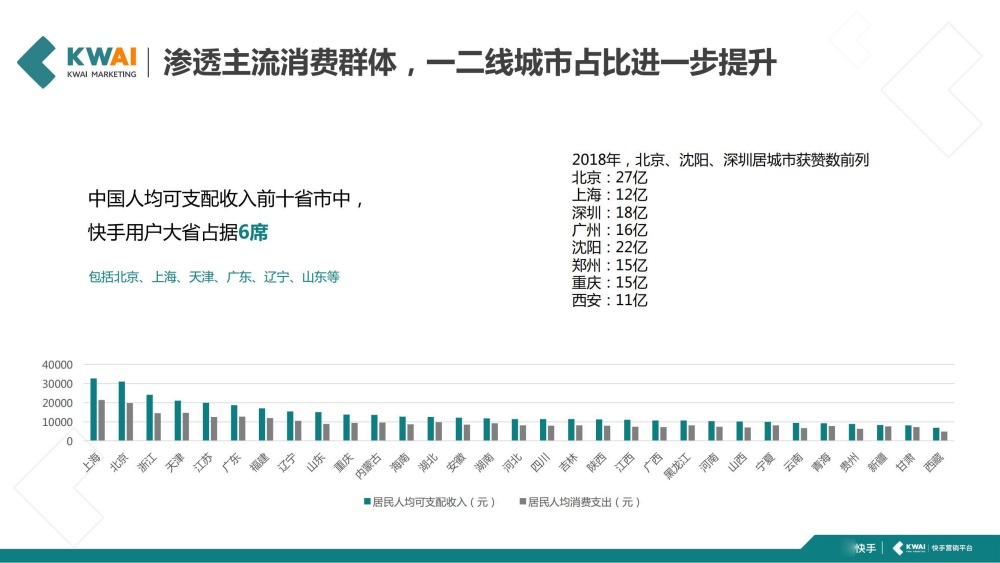Viewport: 1000px width, 563px height.
Task: Click the x-axis label 湖北
Action: tap(428, 462)
